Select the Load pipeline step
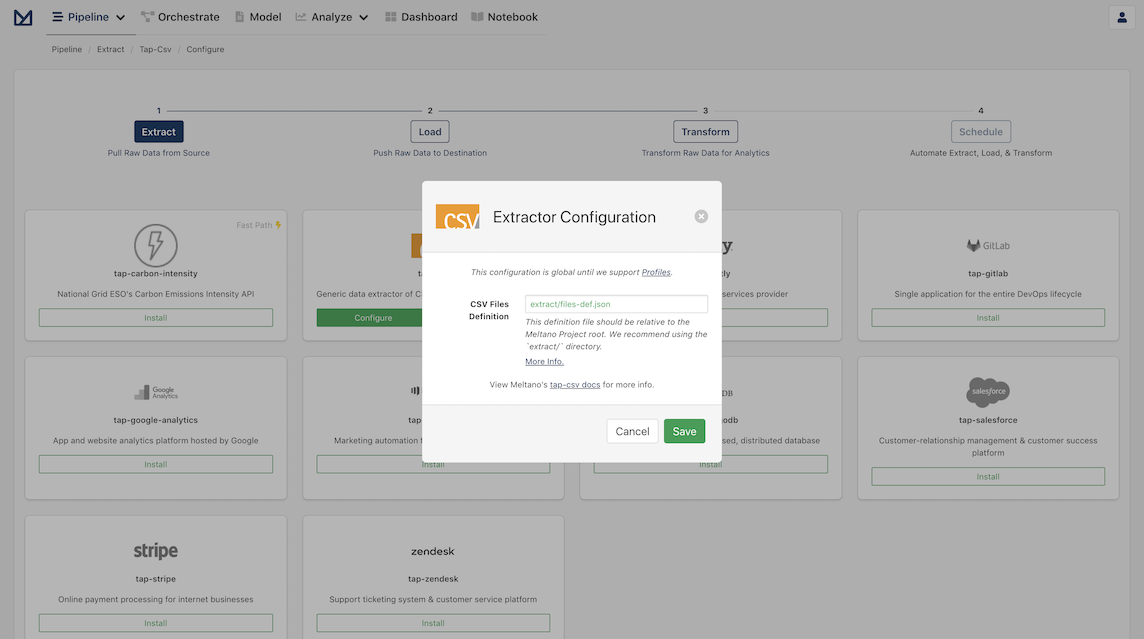The height and width of the screenshot is (639, 1144). coord(430,132)
